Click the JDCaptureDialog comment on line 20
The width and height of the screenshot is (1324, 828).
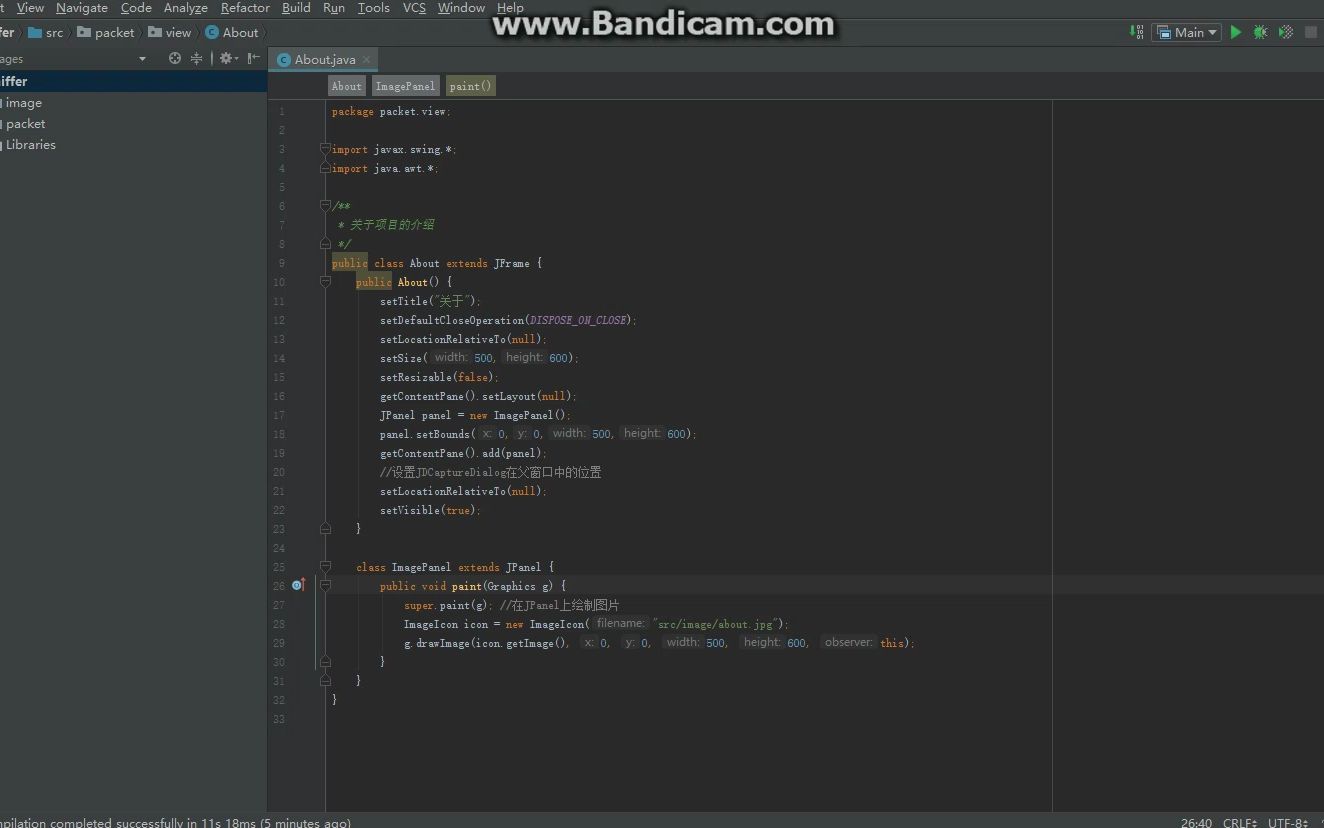pyautogui.click(x=491, y=473)
